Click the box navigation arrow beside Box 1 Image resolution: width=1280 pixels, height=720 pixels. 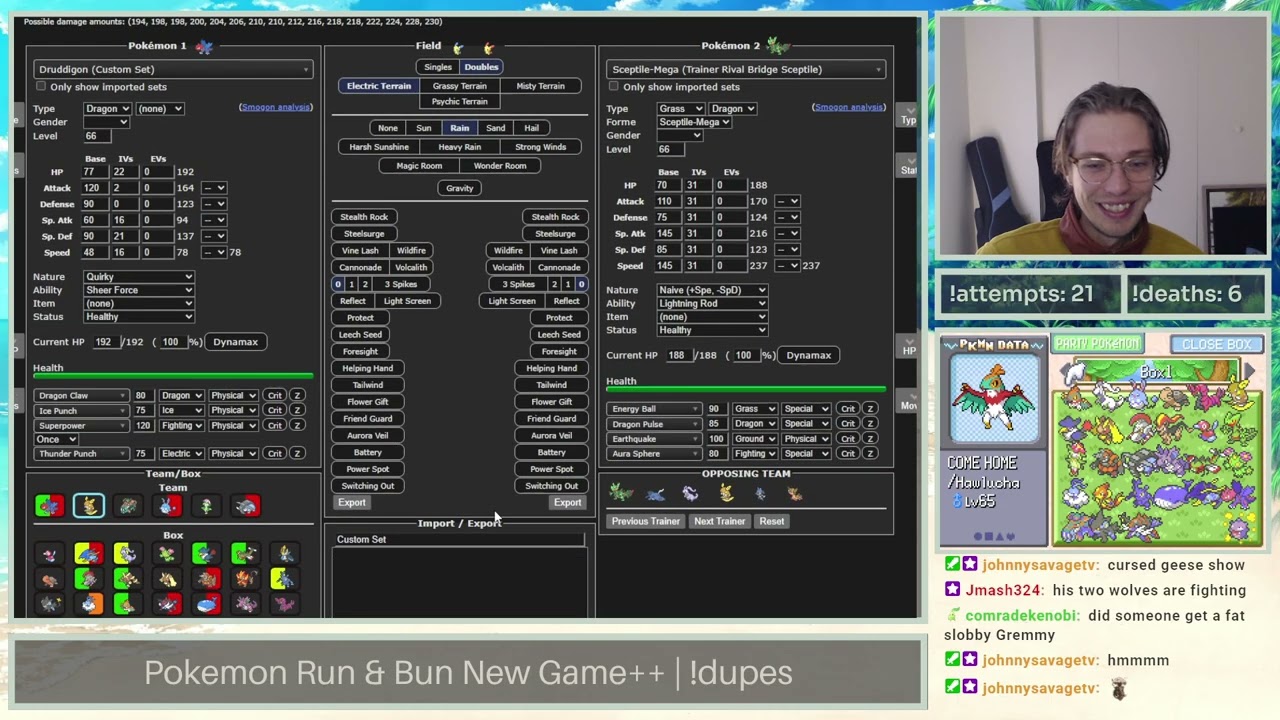(1249, 371)
